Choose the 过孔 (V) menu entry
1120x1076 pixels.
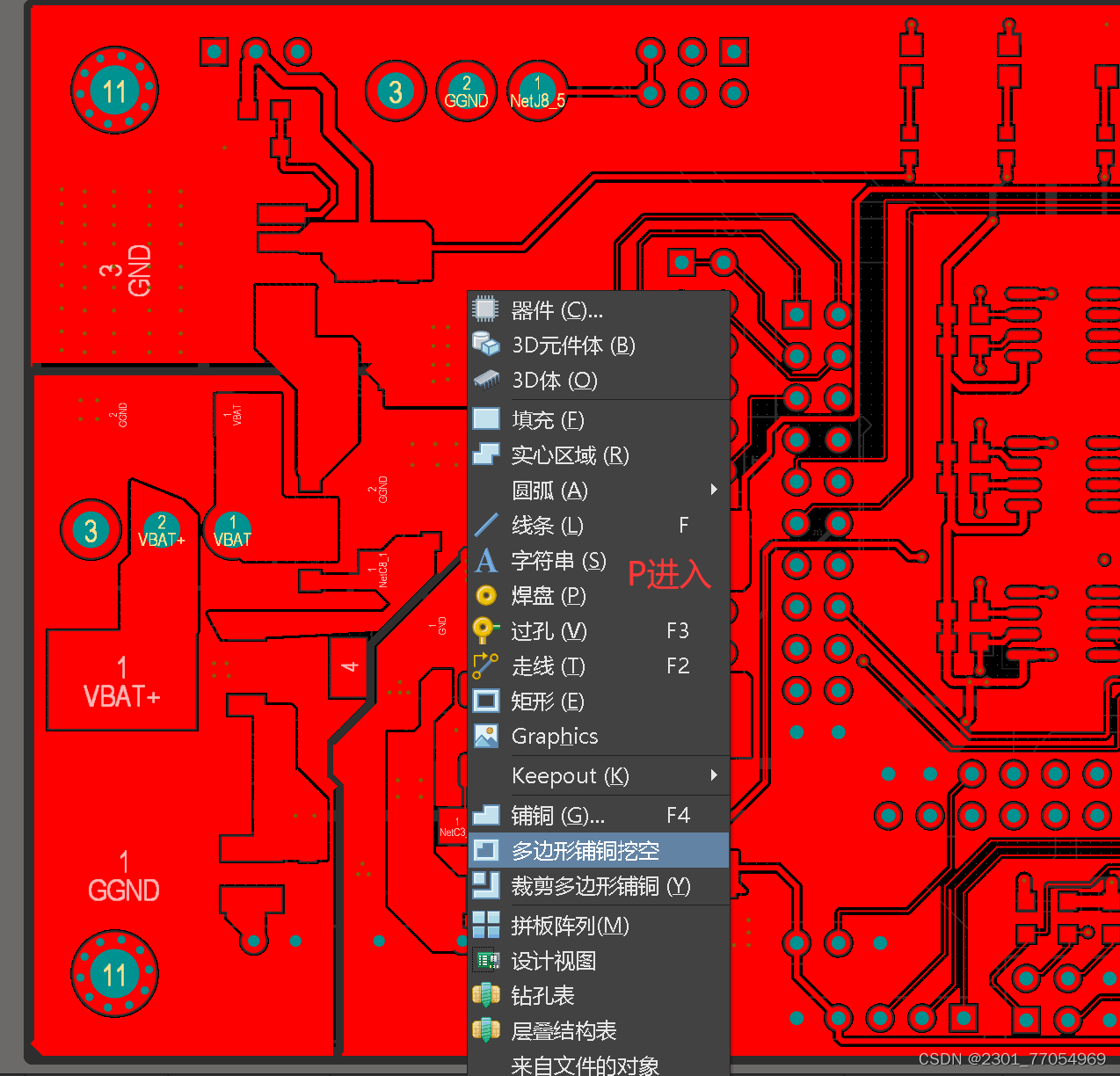[x=599, y=630]
